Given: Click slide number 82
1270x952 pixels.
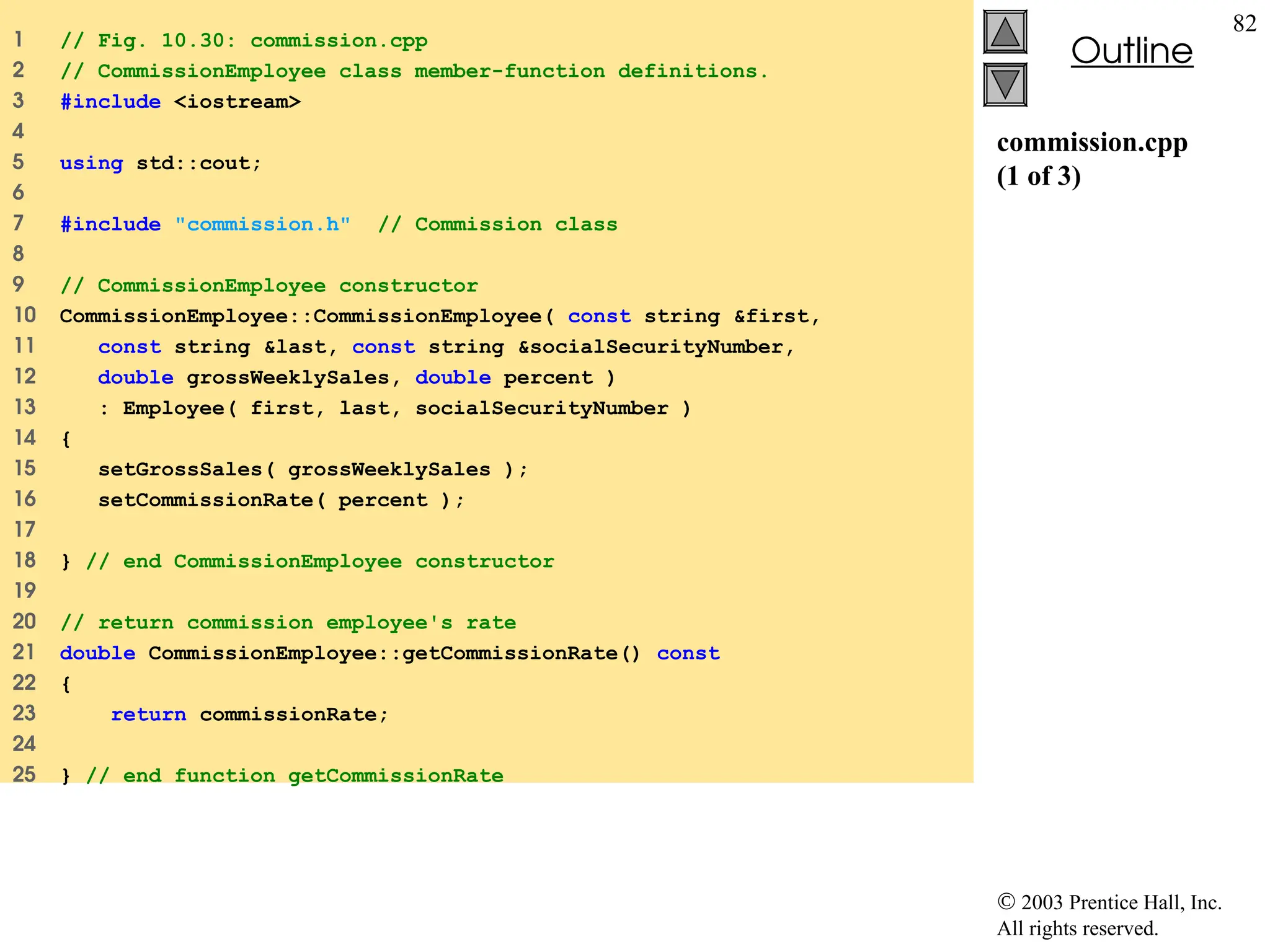Looking at the screenshot, I should tap(1244, 24).
